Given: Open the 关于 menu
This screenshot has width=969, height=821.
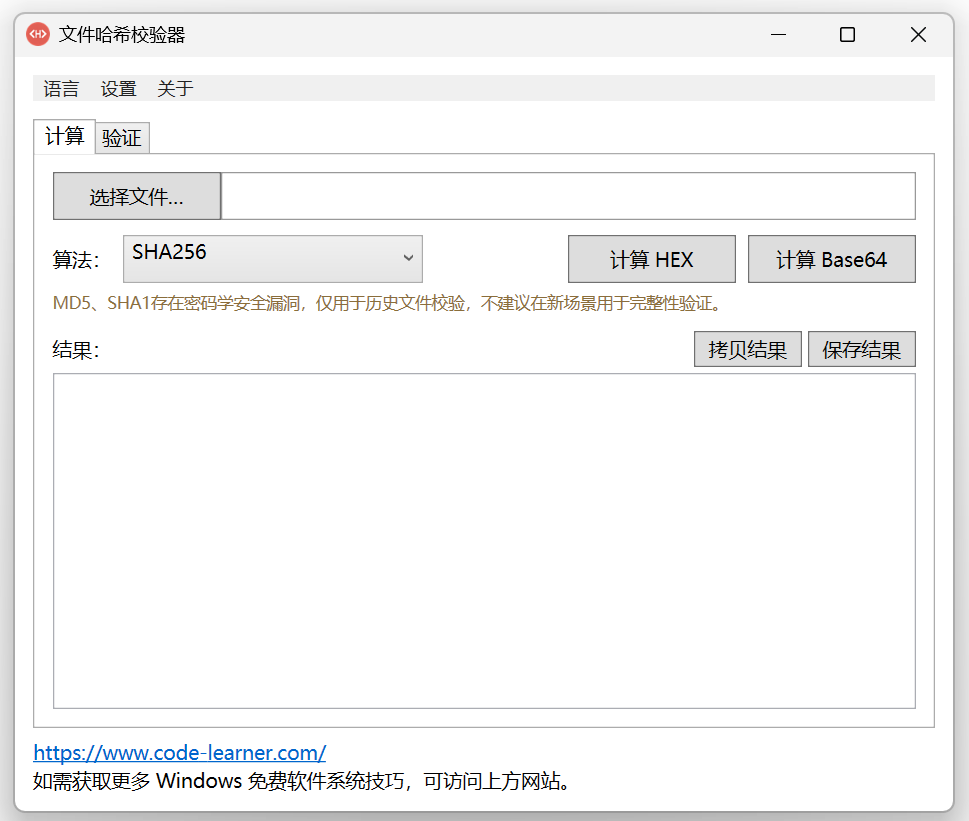Looking at the screenshot, I should (x=175, y=89).
